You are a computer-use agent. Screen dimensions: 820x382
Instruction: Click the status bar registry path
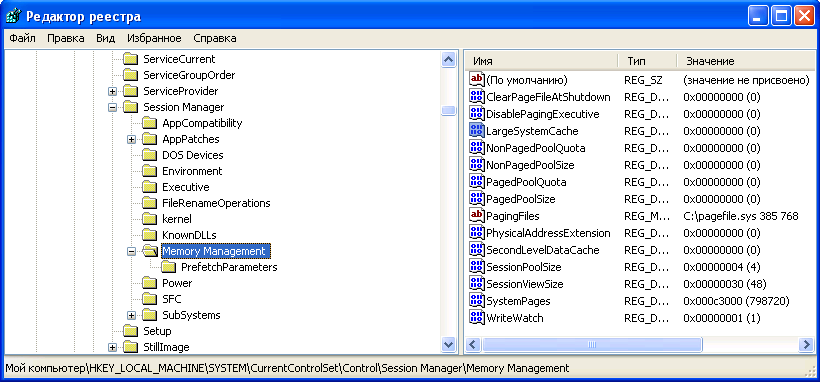click(x=287, y=368)
